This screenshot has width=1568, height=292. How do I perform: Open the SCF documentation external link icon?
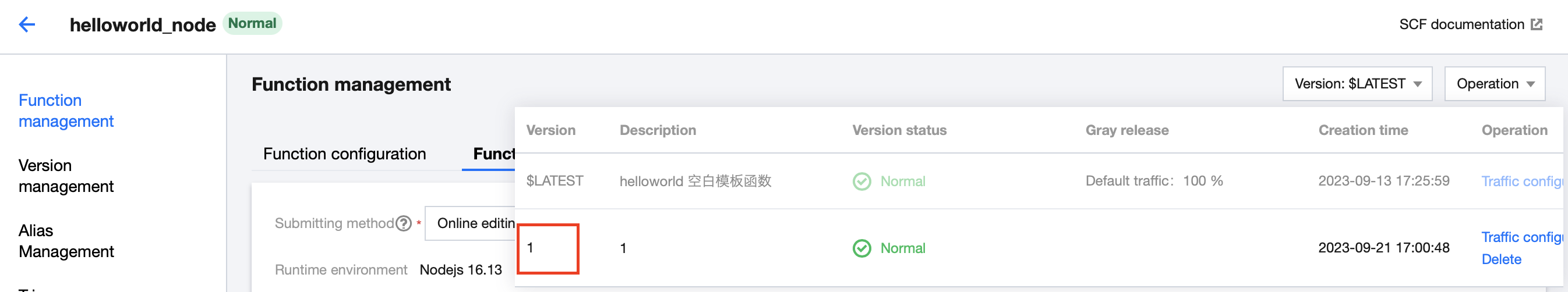pos(1537,24)
